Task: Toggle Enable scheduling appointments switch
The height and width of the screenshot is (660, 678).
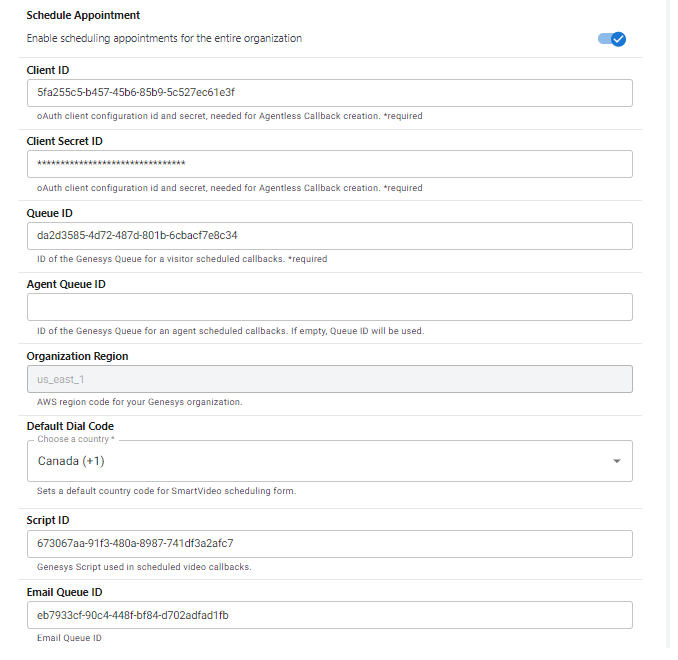Action: (x=611, y=39)
